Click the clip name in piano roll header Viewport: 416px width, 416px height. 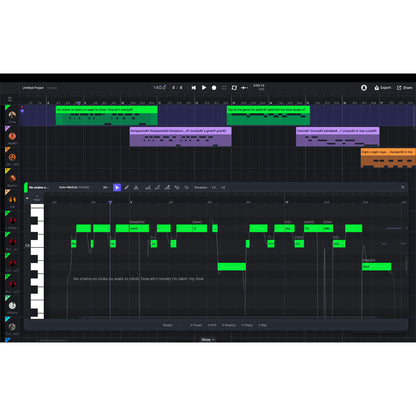point(39,188)
